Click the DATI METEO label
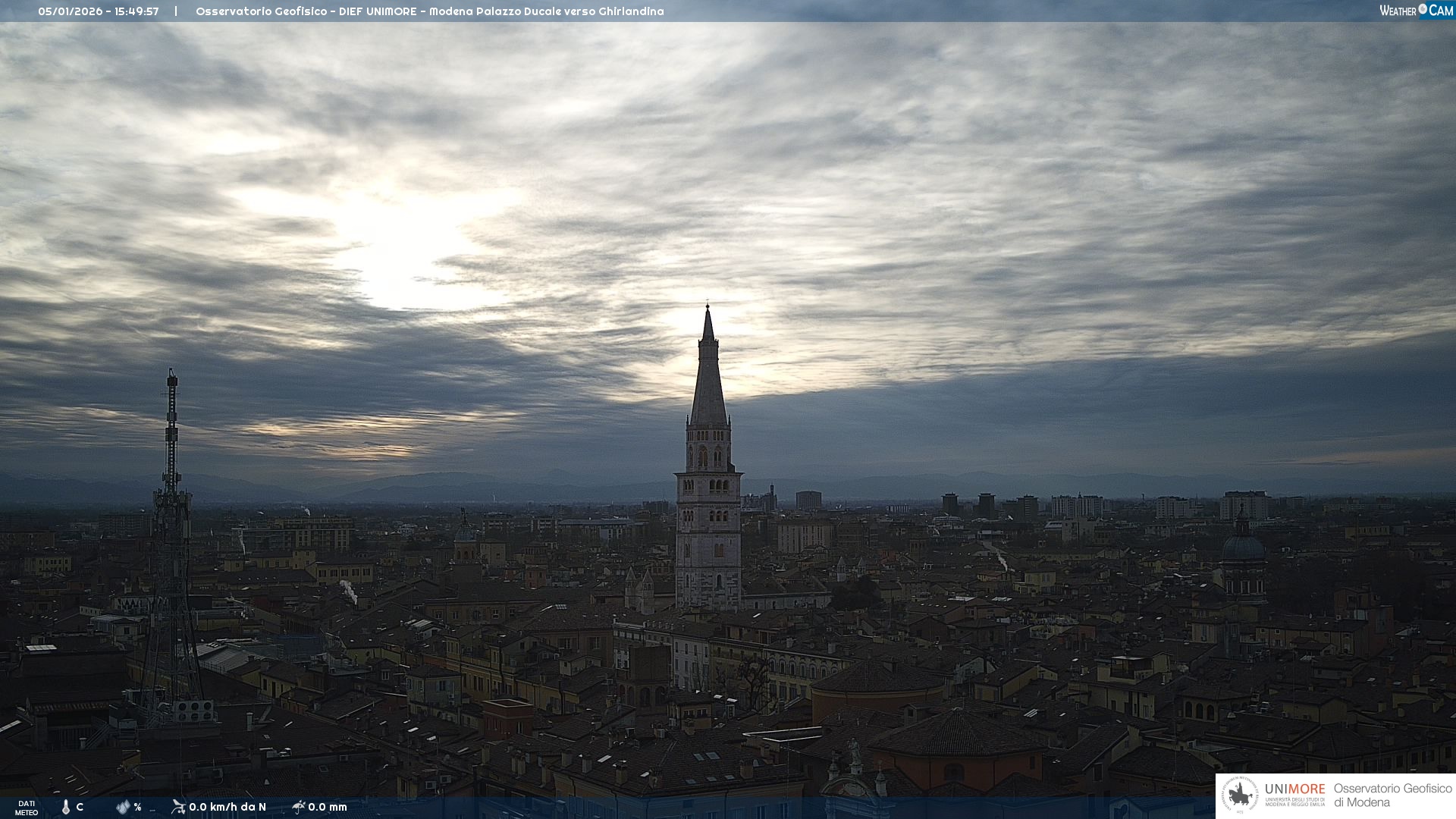 pyautogui.click(x=27, y=808)
